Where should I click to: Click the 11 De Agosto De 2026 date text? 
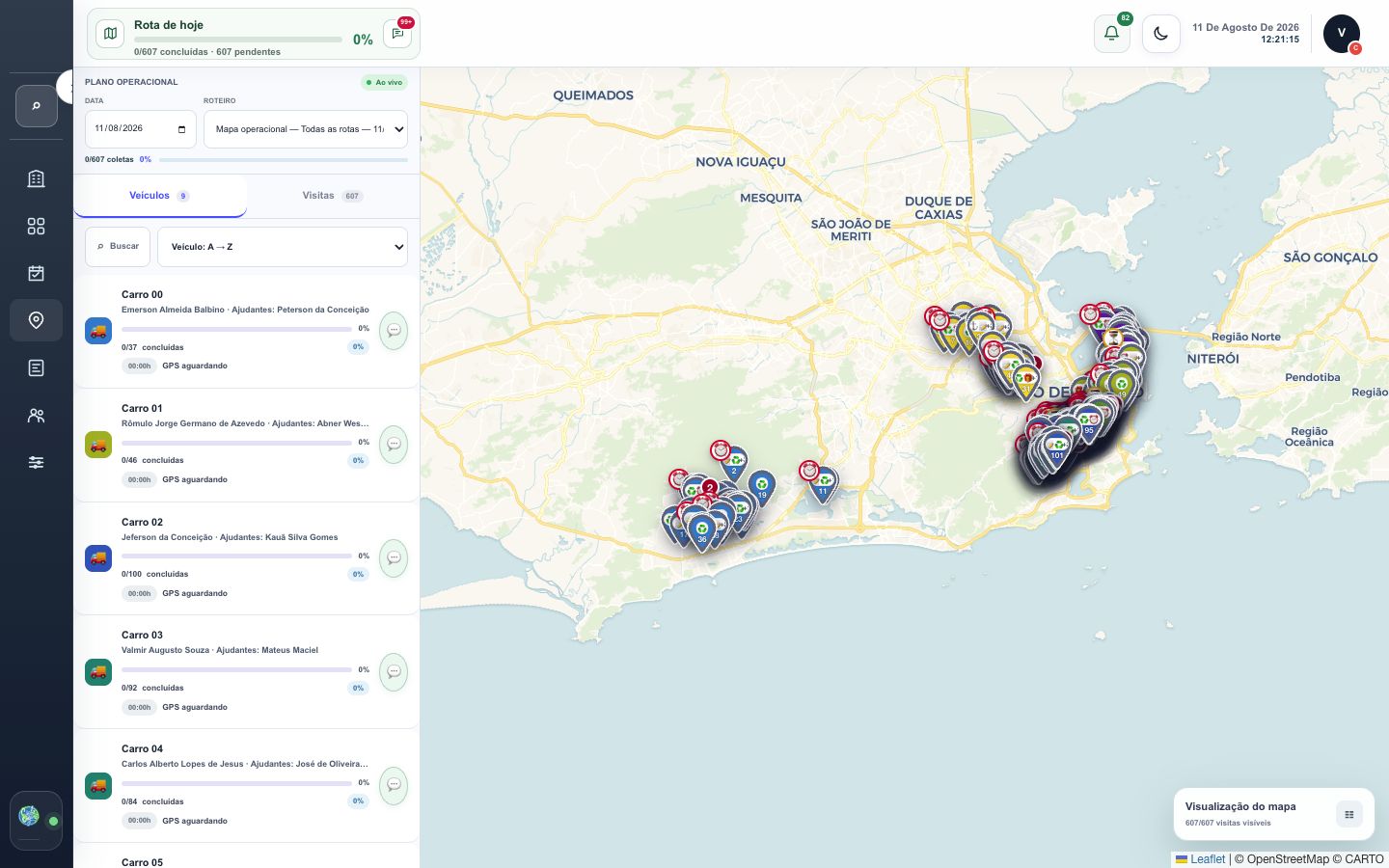pos(1245,28)
